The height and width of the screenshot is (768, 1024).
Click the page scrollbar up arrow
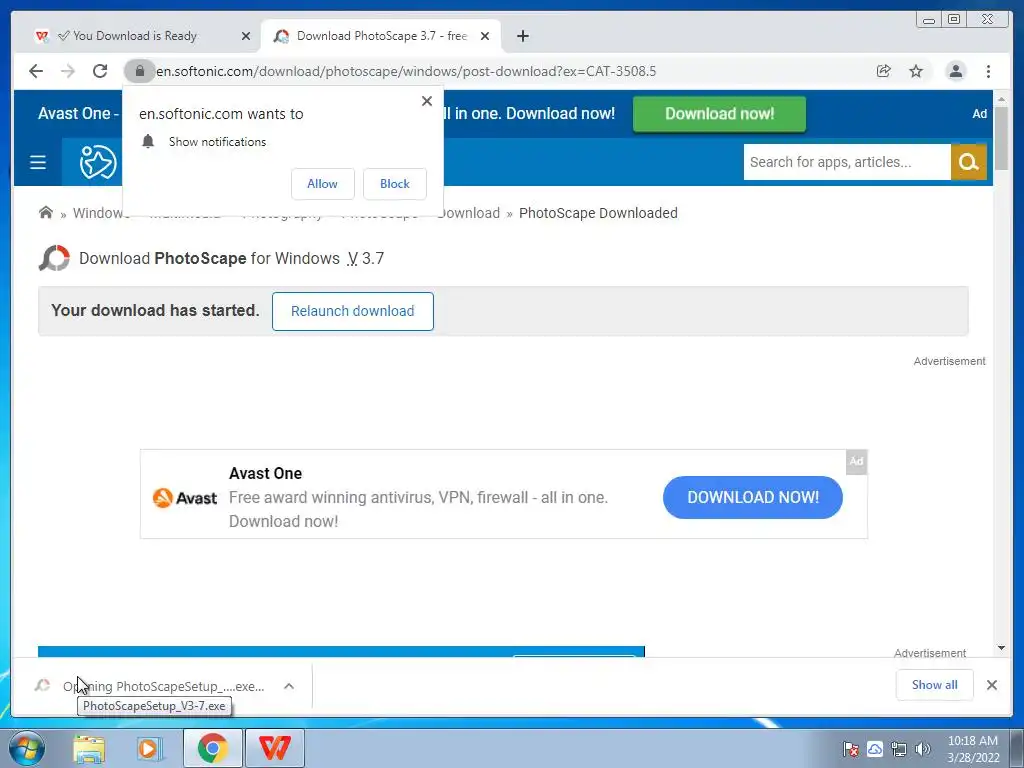click(x=1001, y=99)
